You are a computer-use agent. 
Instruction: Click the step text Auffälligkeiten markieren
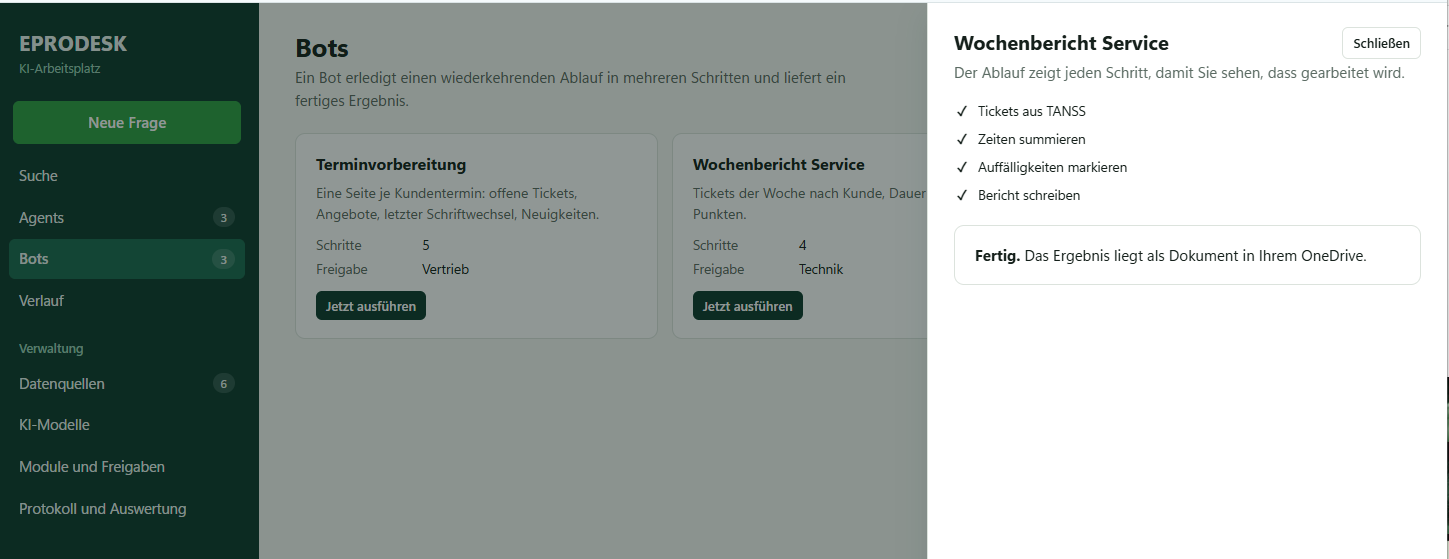pyautogui.click(x=1052, y=167)
